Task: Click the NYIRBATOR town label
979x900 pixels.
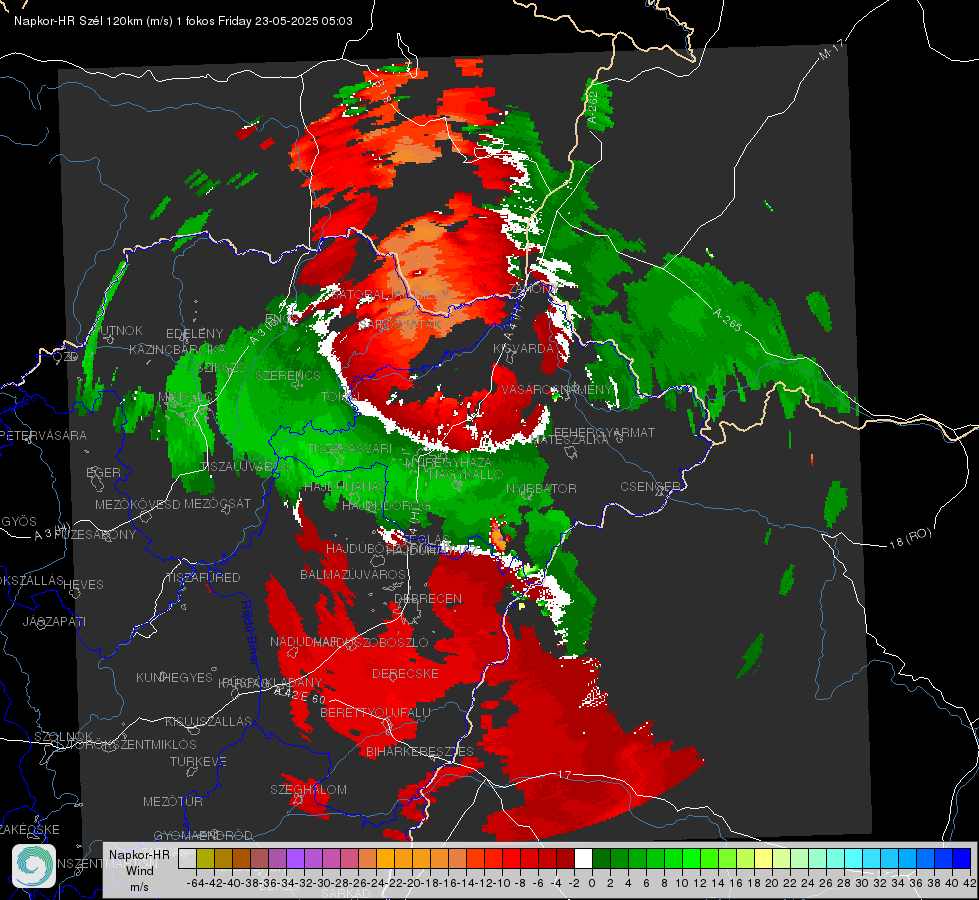Action: (541, 488)
